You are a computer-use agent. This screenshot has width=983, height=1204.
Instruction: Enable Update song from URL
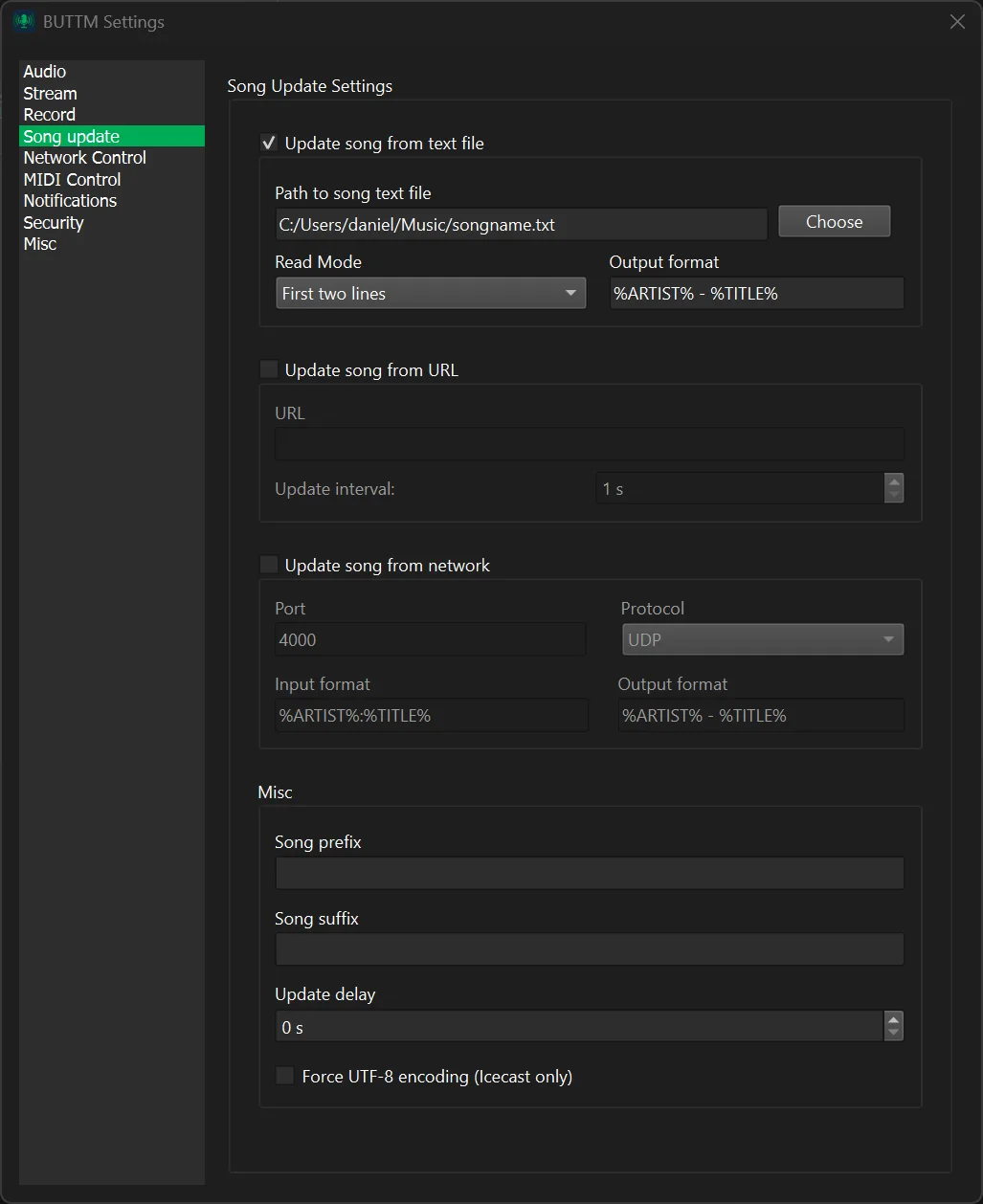pyautogui.click(x=269, y=368)
